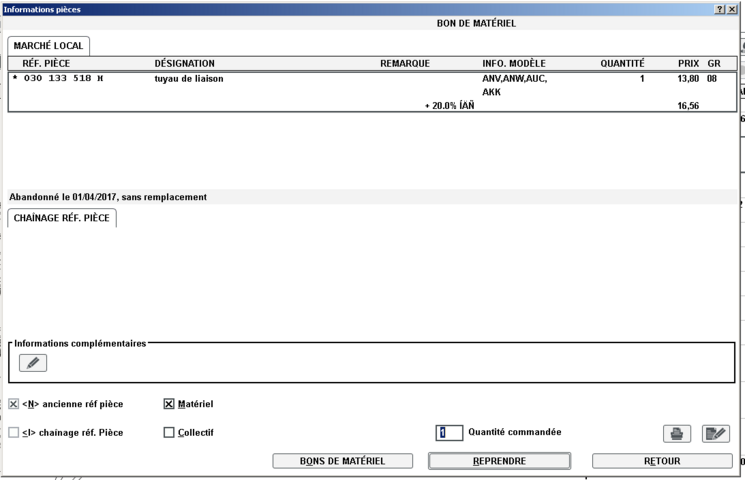Click the tuyau de liaison designation
This screenshot has height=480, width=745.
click(189, 78)
